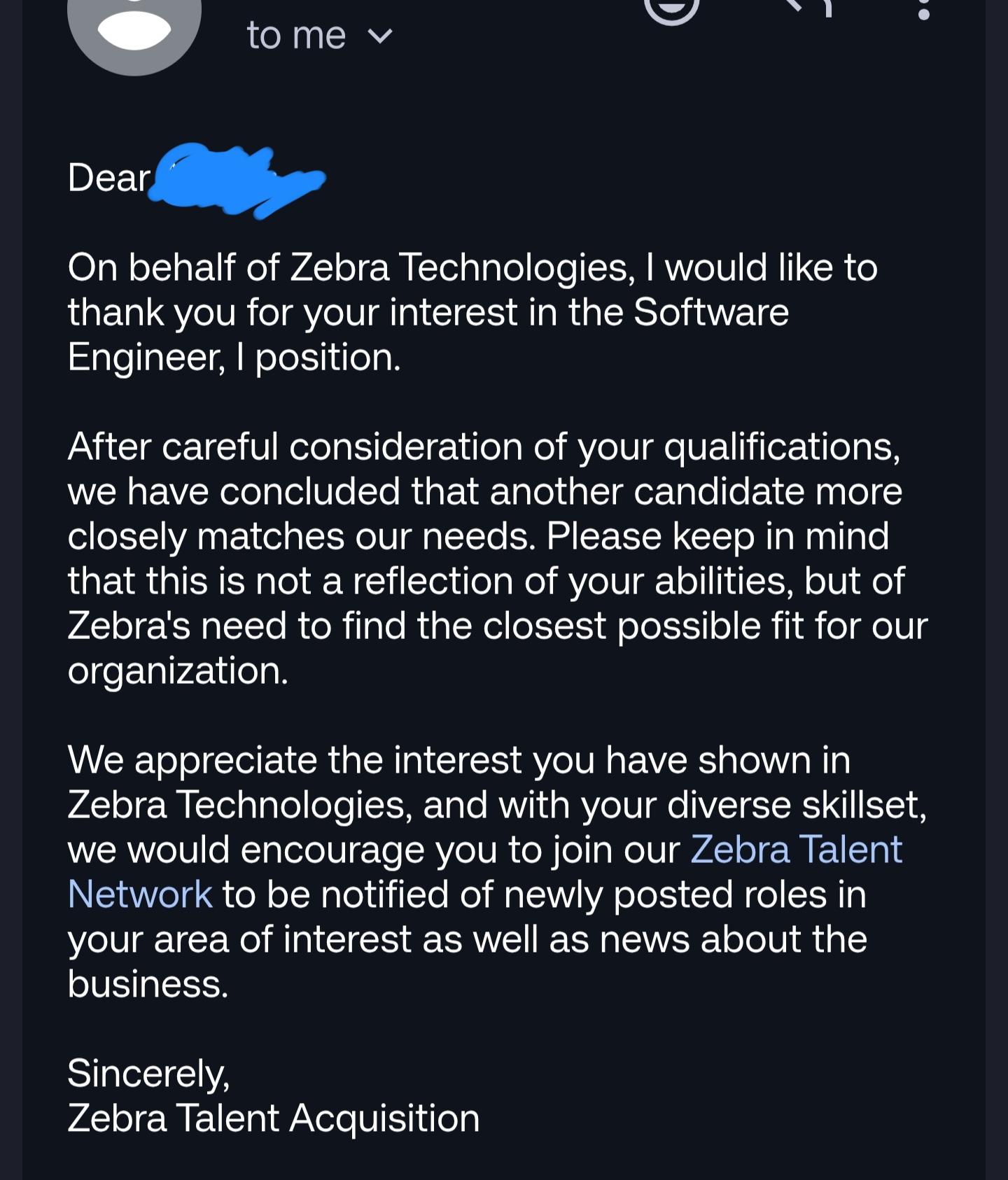The height and width of the screenshot is (1180, 1008).
Task: Tap the blue scribble covering the name
Action: point(238,179)
